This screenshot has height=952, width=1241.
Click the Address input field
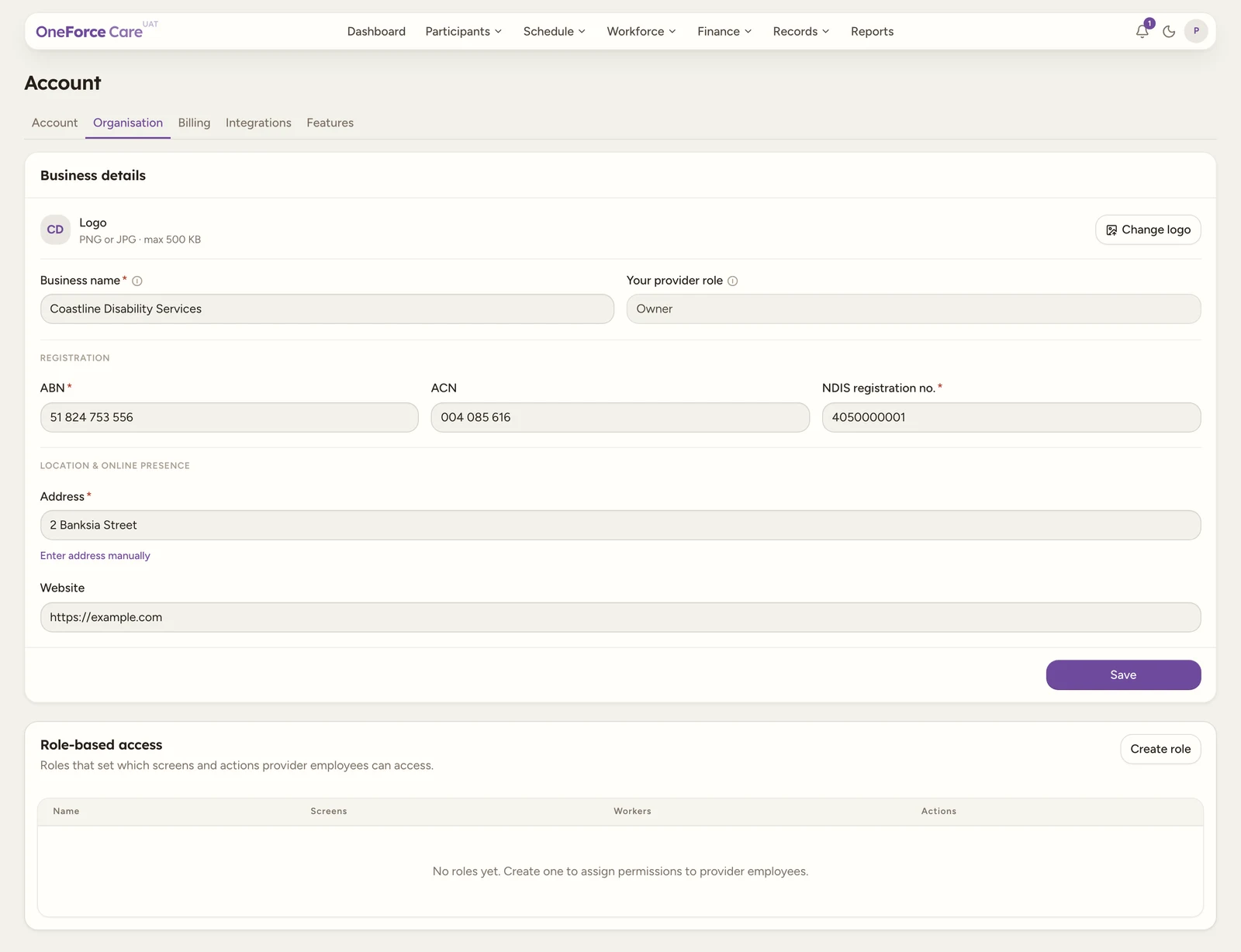(620, 525)
